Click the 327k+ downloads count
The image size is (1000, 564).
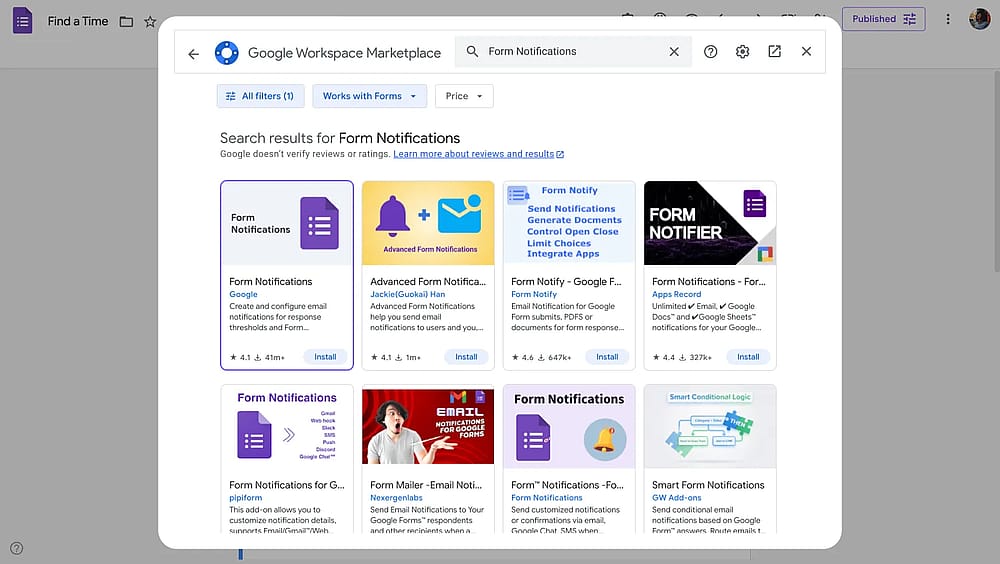pyautogui.click(x=696, y=357)
